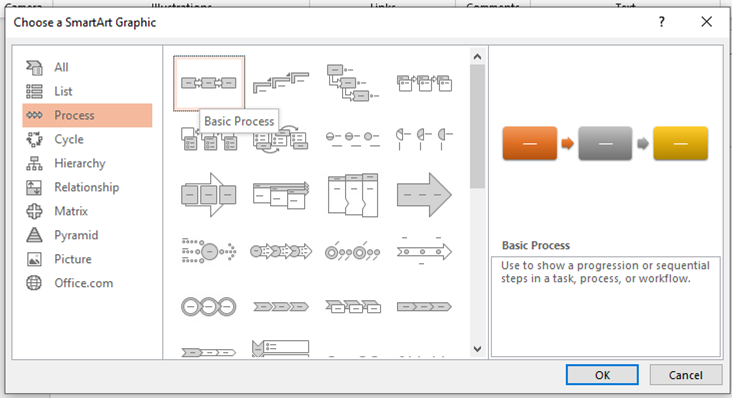Image resolution: width=732 pixels, height=398 pixels.
Task: Choose the Step Up Process layout
Action: tap(281, 83)
